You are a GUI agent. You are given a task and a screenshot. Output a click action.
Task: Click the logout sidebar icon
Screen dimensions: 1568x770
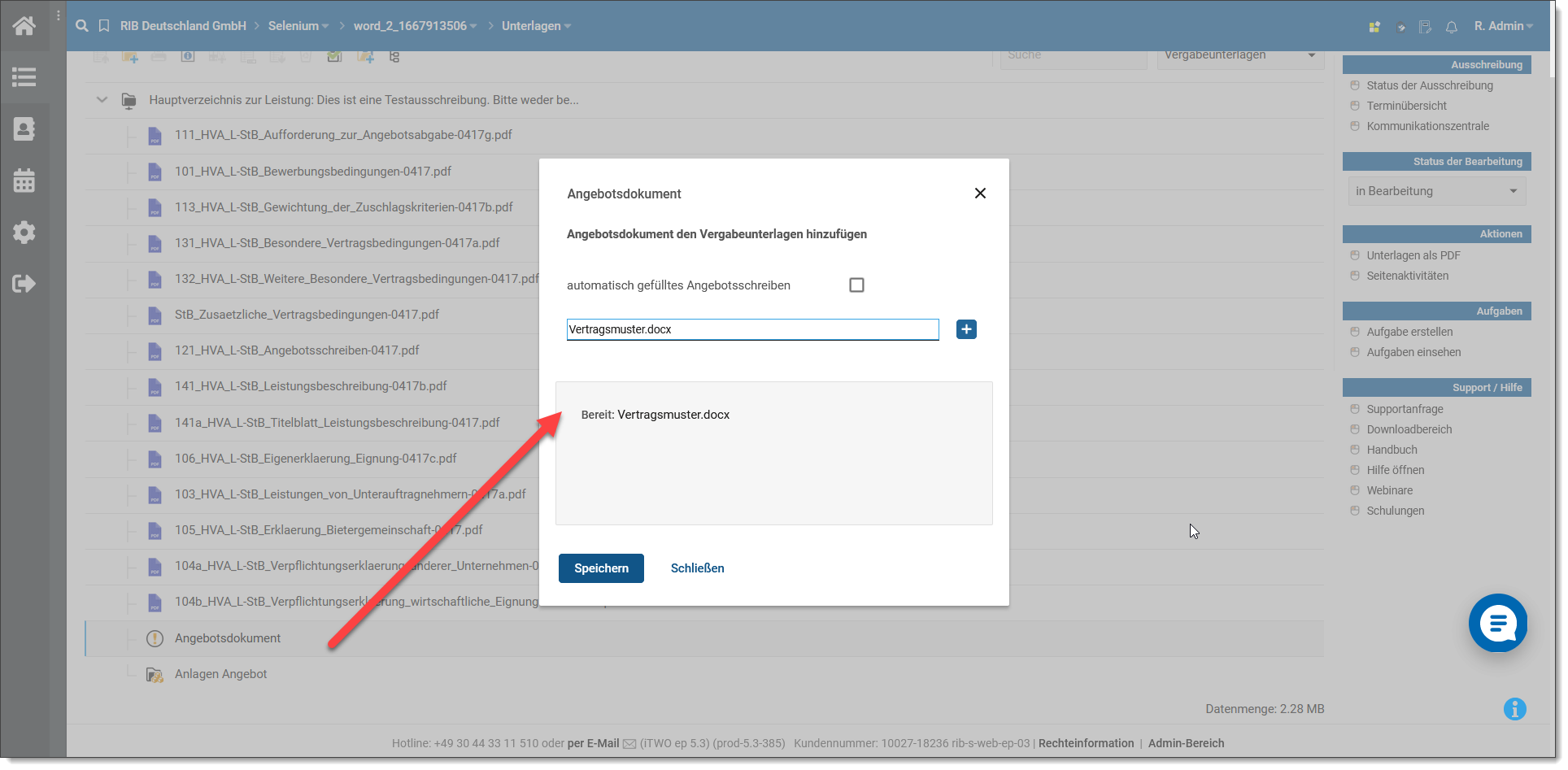click(24, 284)
